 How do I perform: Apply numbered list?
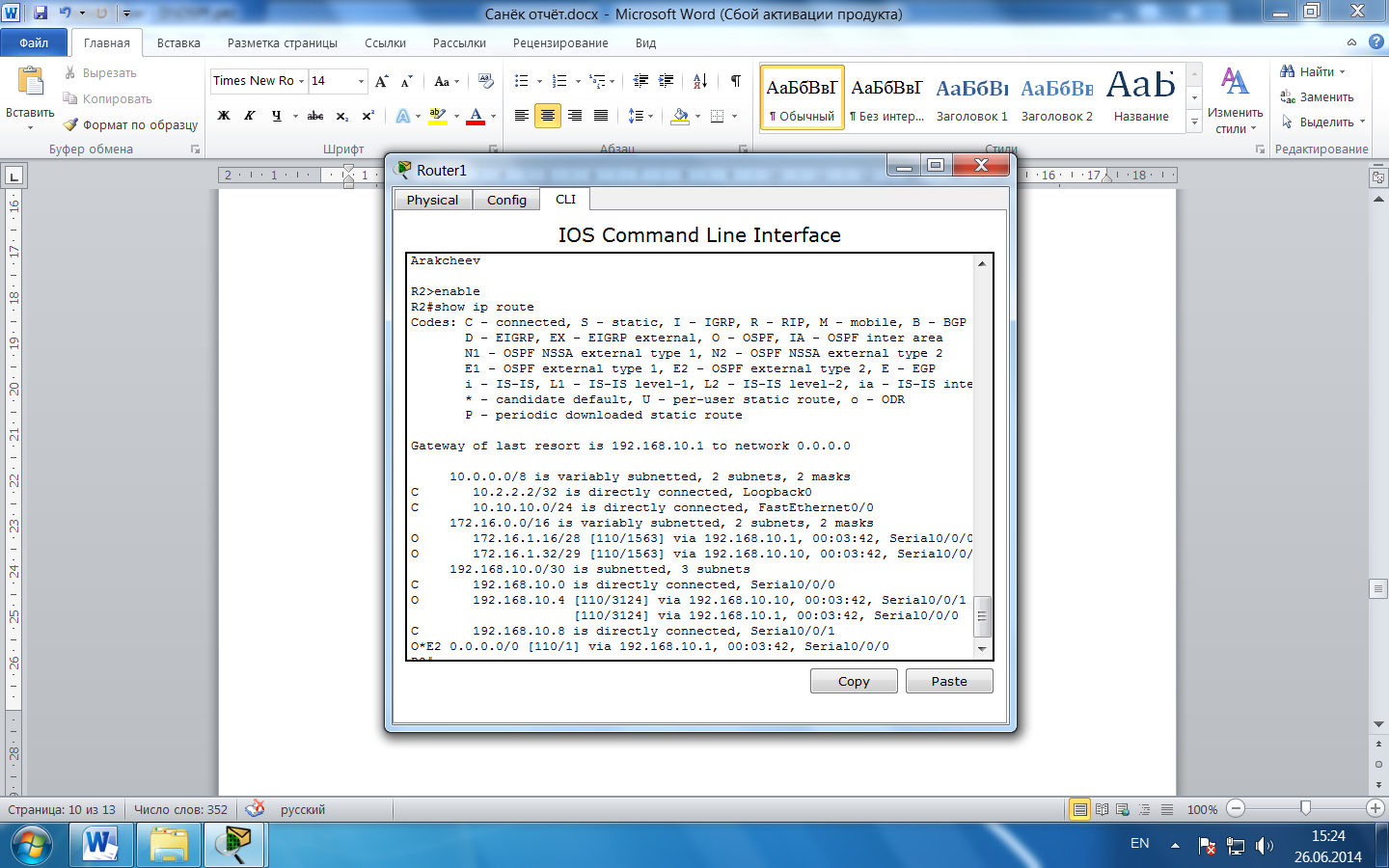559,81
